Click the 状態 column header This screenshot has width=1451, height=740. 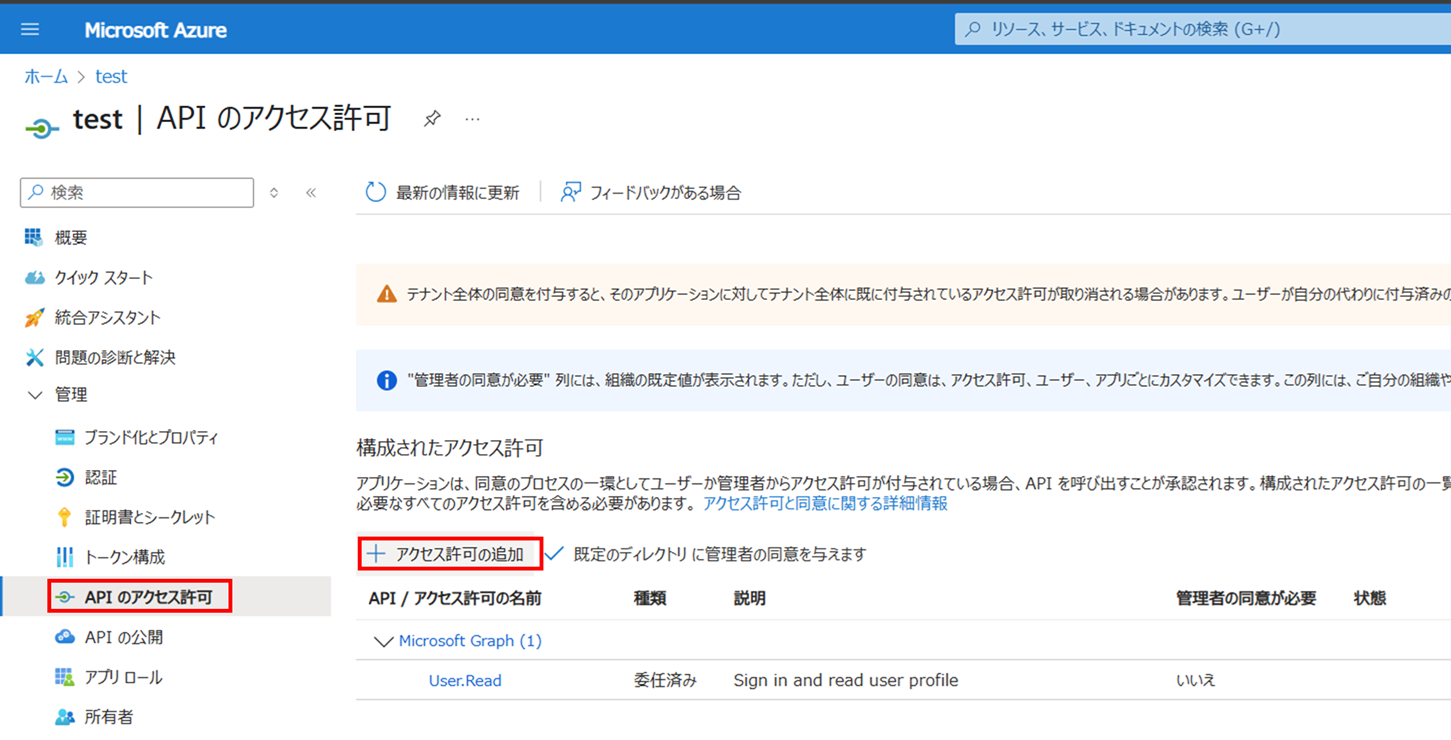click(1370, 598)
